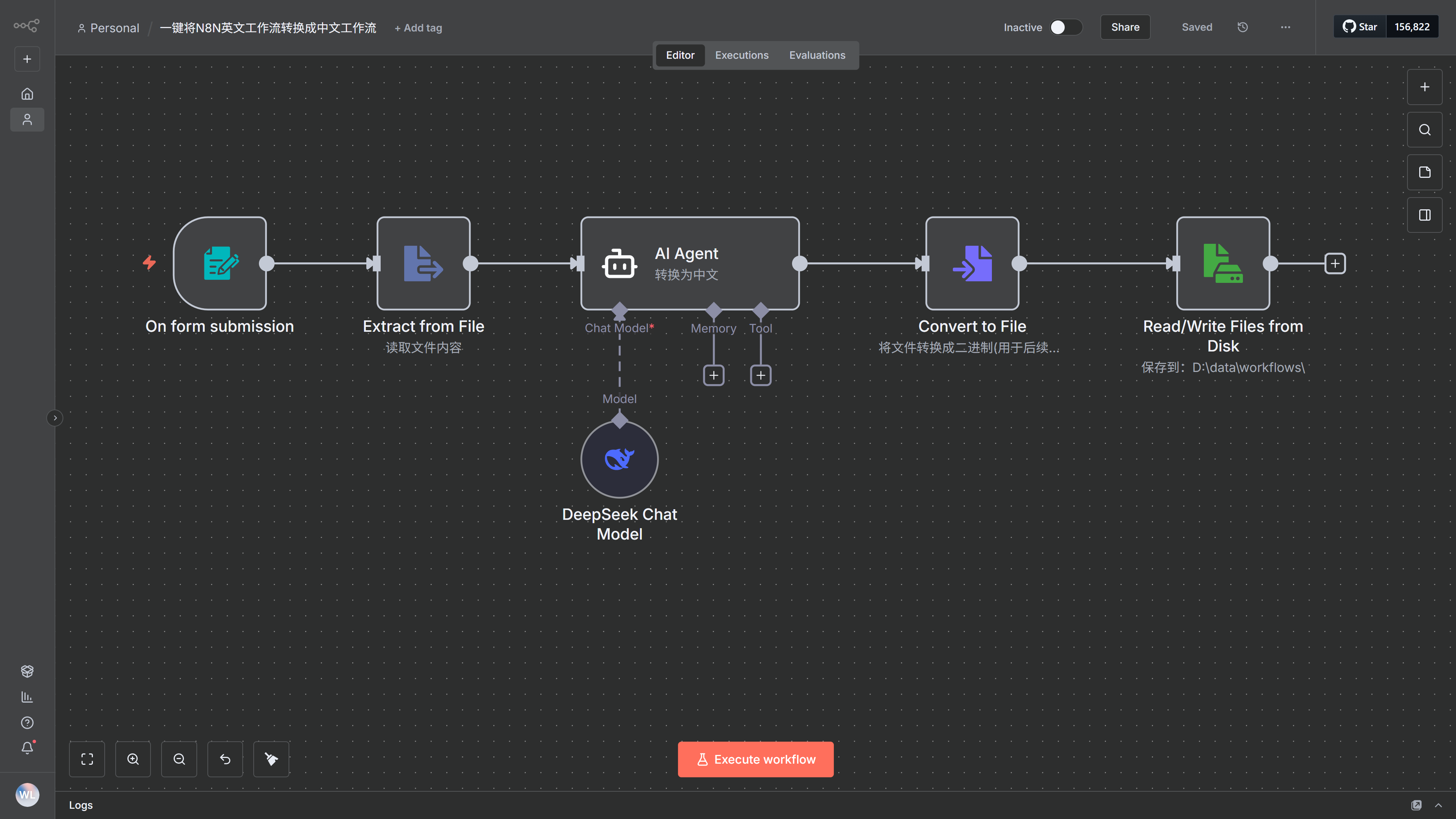Click the zoom in magnifier icon

[133, 759]
